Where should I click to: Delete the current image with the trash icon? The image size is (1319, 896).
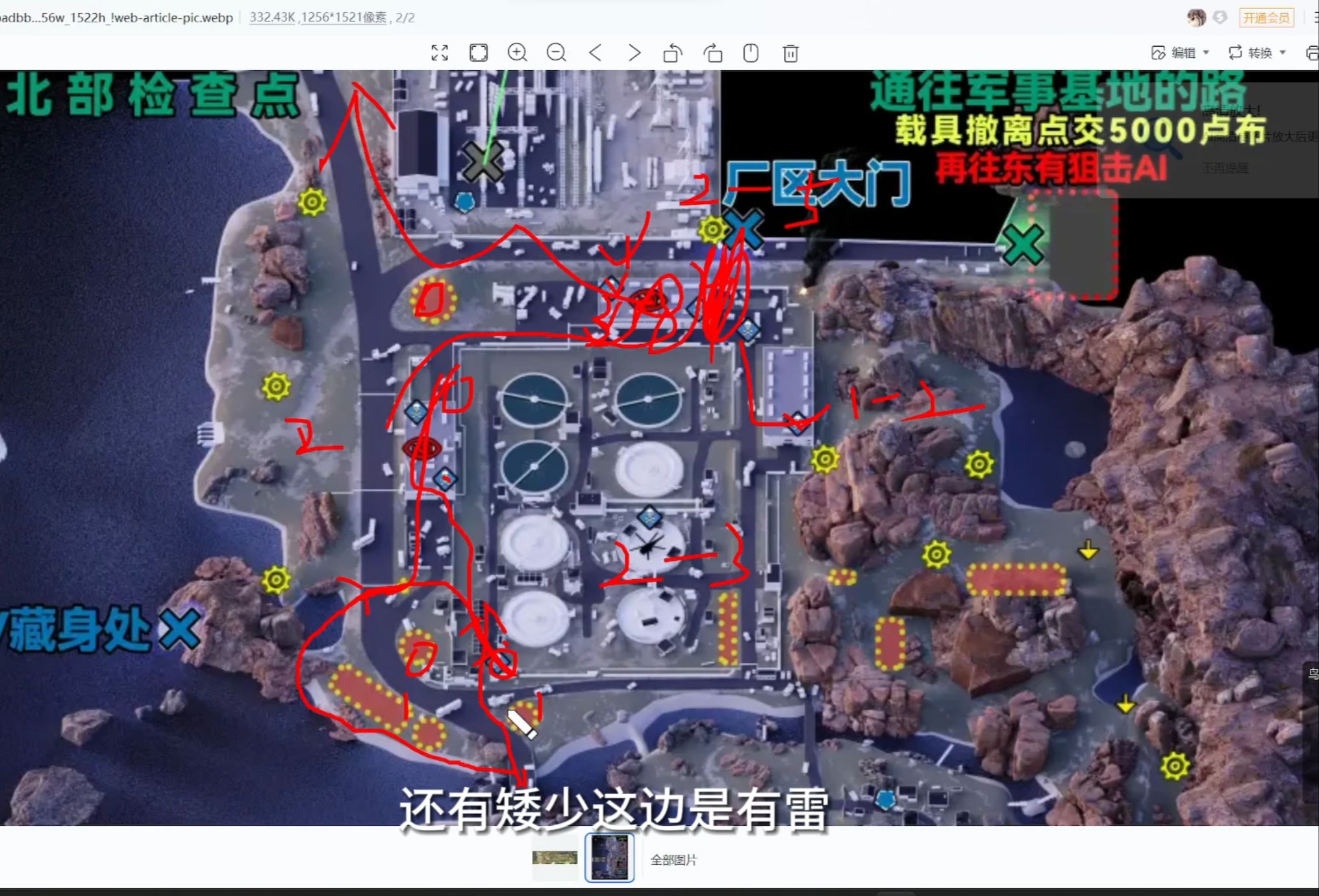point(790,53)
